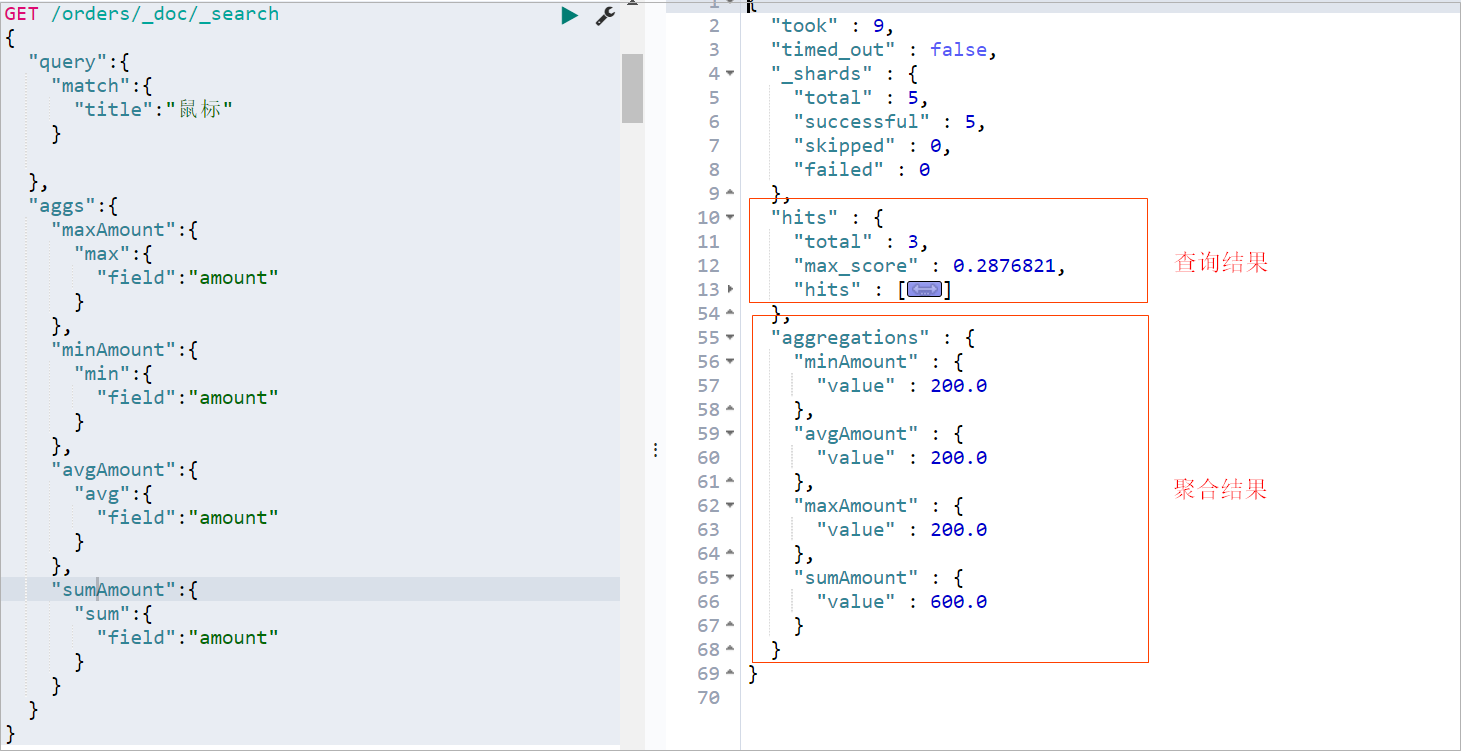Click the "successful" : 5 line
The width and height of the screenshot is (1461, 751).
(x=890, y=121)
